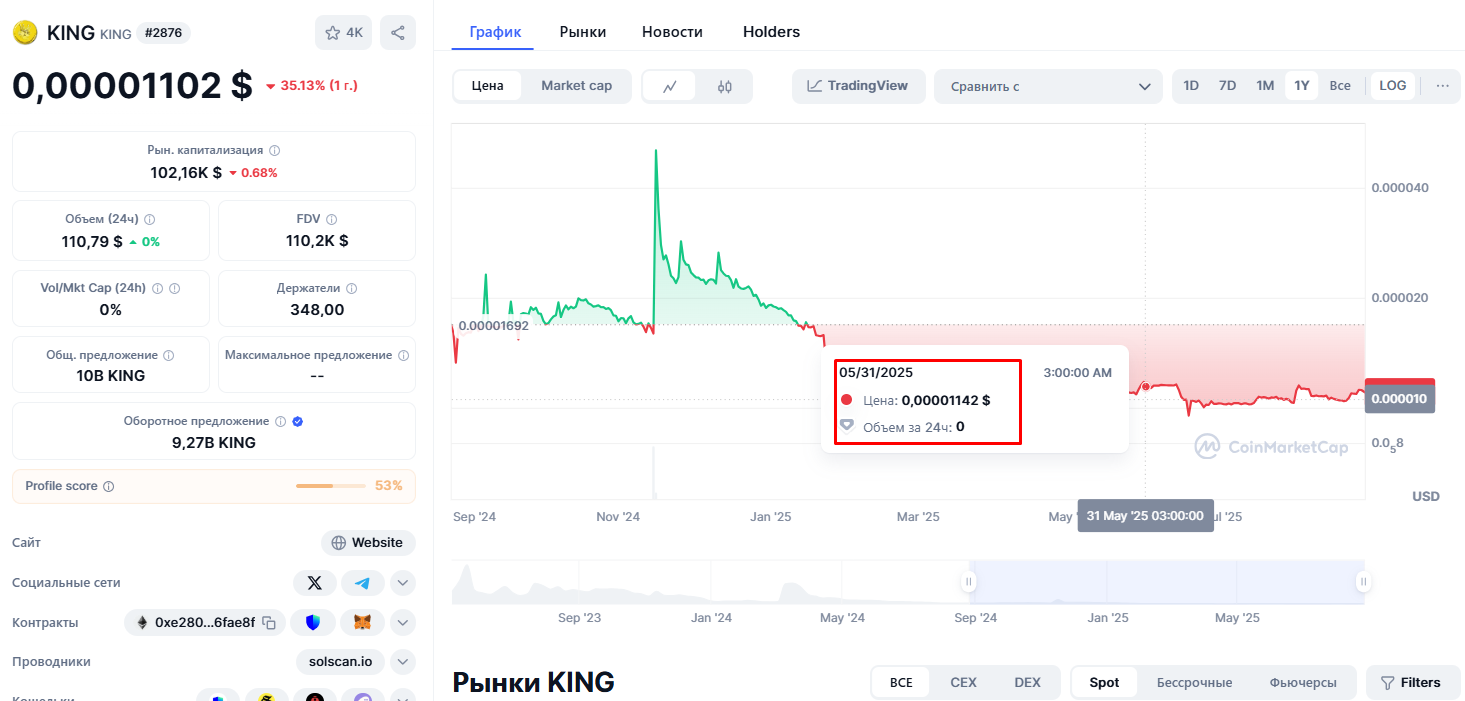Open the Новости tab
1465x701 pixels.
tap(672, 32)
